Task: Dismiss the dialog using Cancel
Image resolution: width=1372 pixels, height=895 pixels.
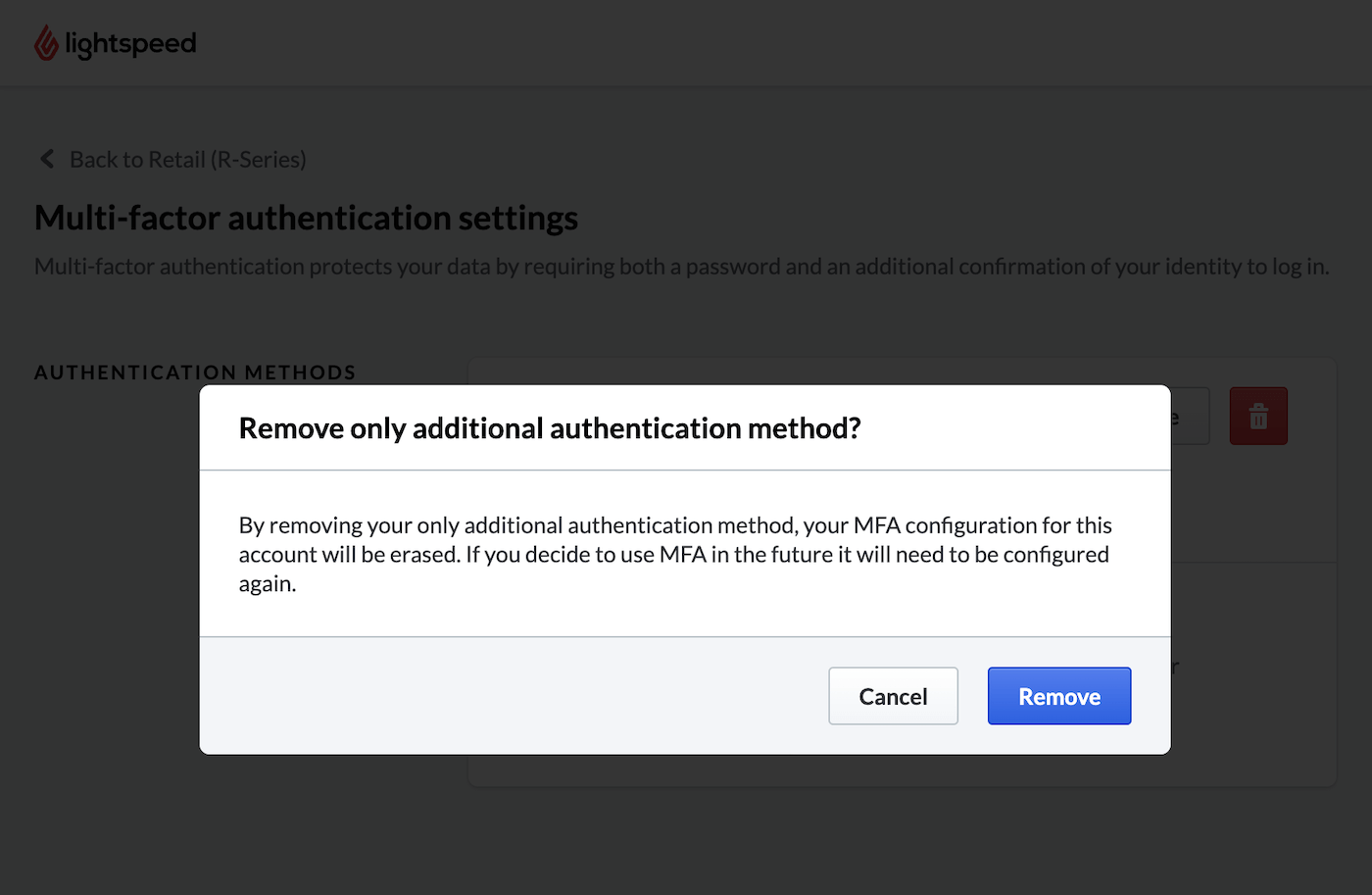Action: (x=892, y=696)
